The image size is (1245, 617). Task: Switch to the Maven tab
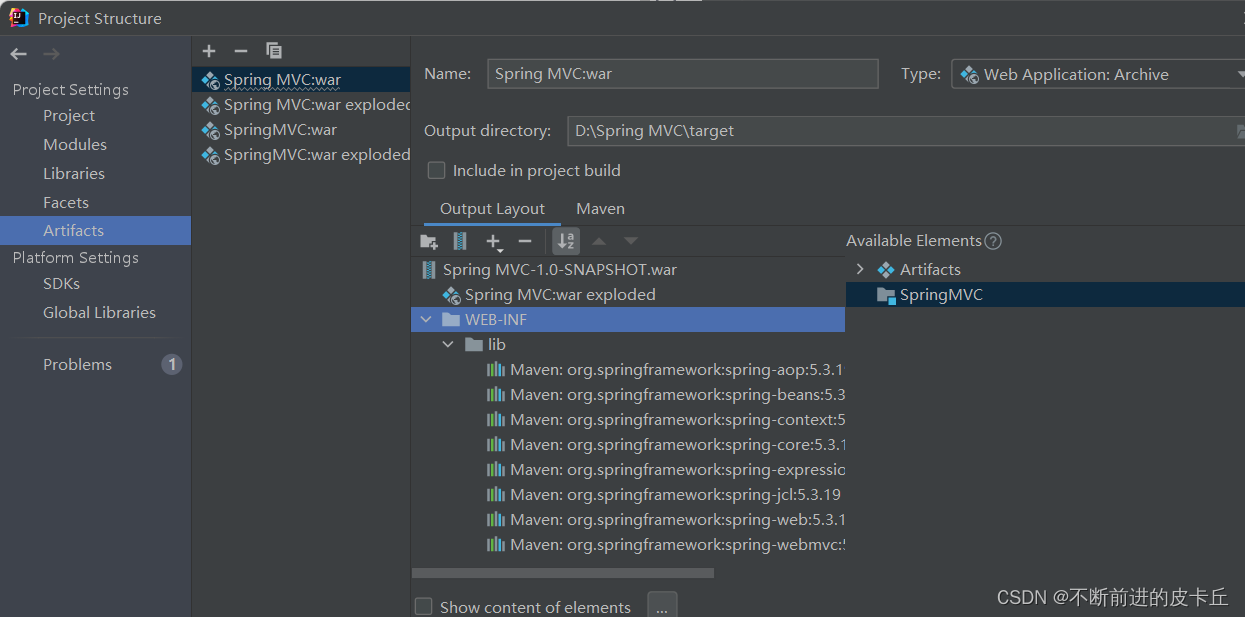pos(600,209)
